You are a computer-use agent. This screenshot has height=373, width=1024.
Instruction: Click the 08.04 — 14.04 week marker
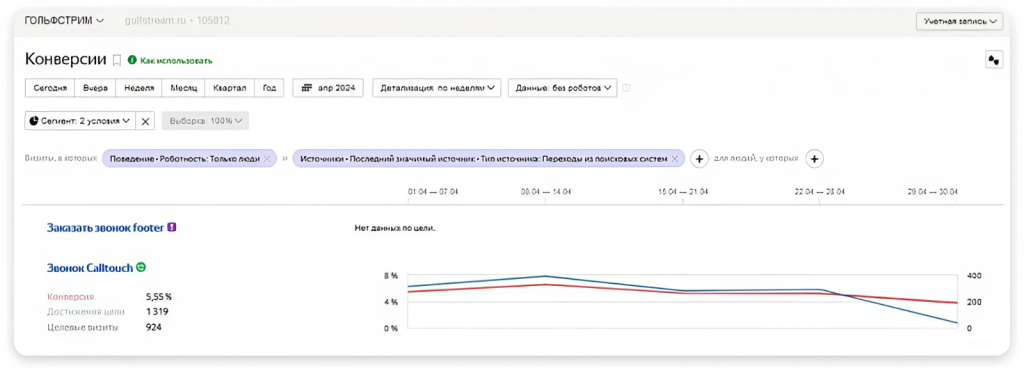(546, 192)
